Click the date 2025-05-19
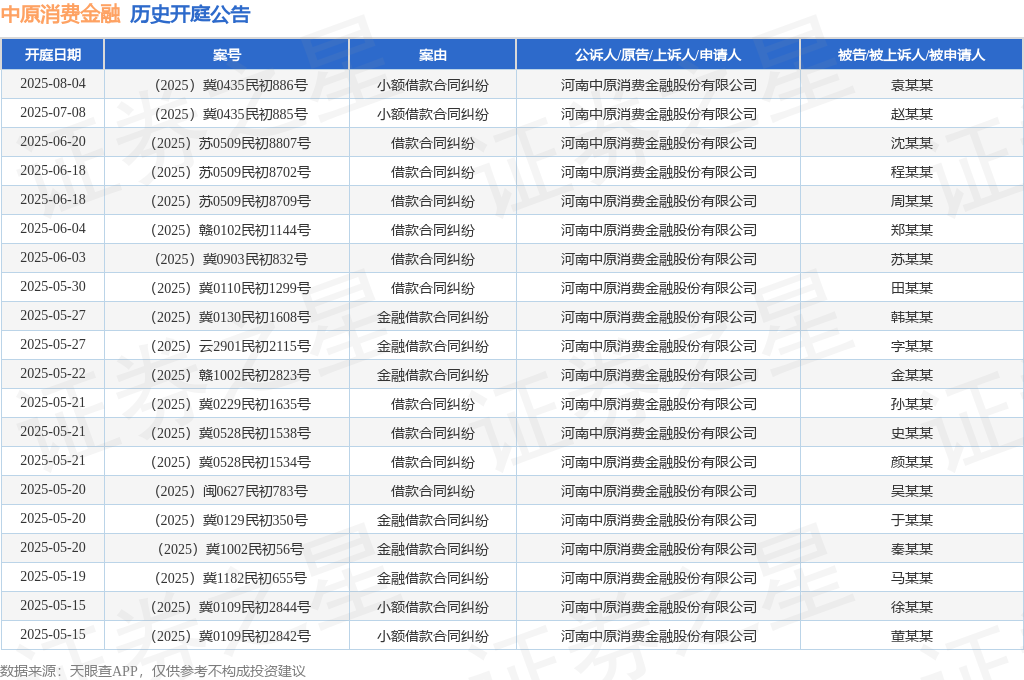This screenshot has height=680, width=1024. point(53,577)
